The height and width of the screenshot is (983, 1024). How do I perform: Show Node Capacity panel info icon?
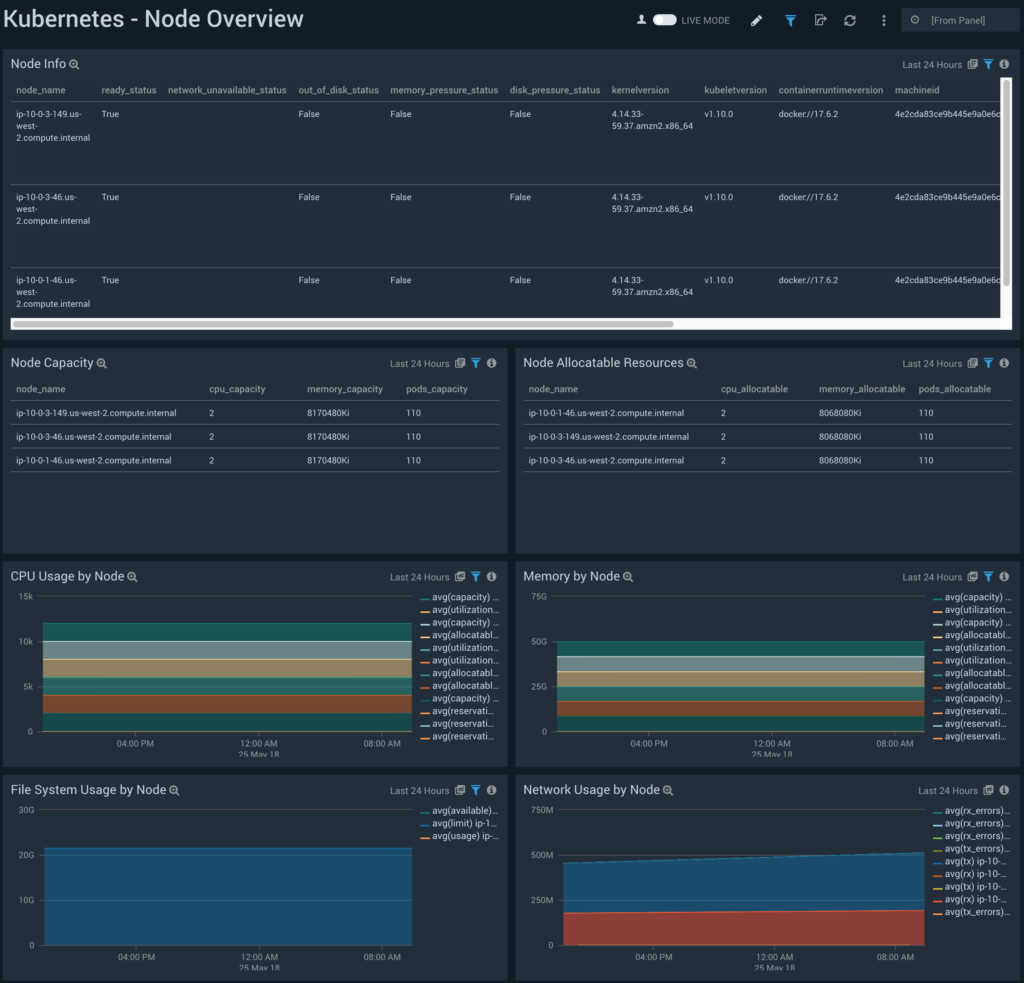click(492, 363)
